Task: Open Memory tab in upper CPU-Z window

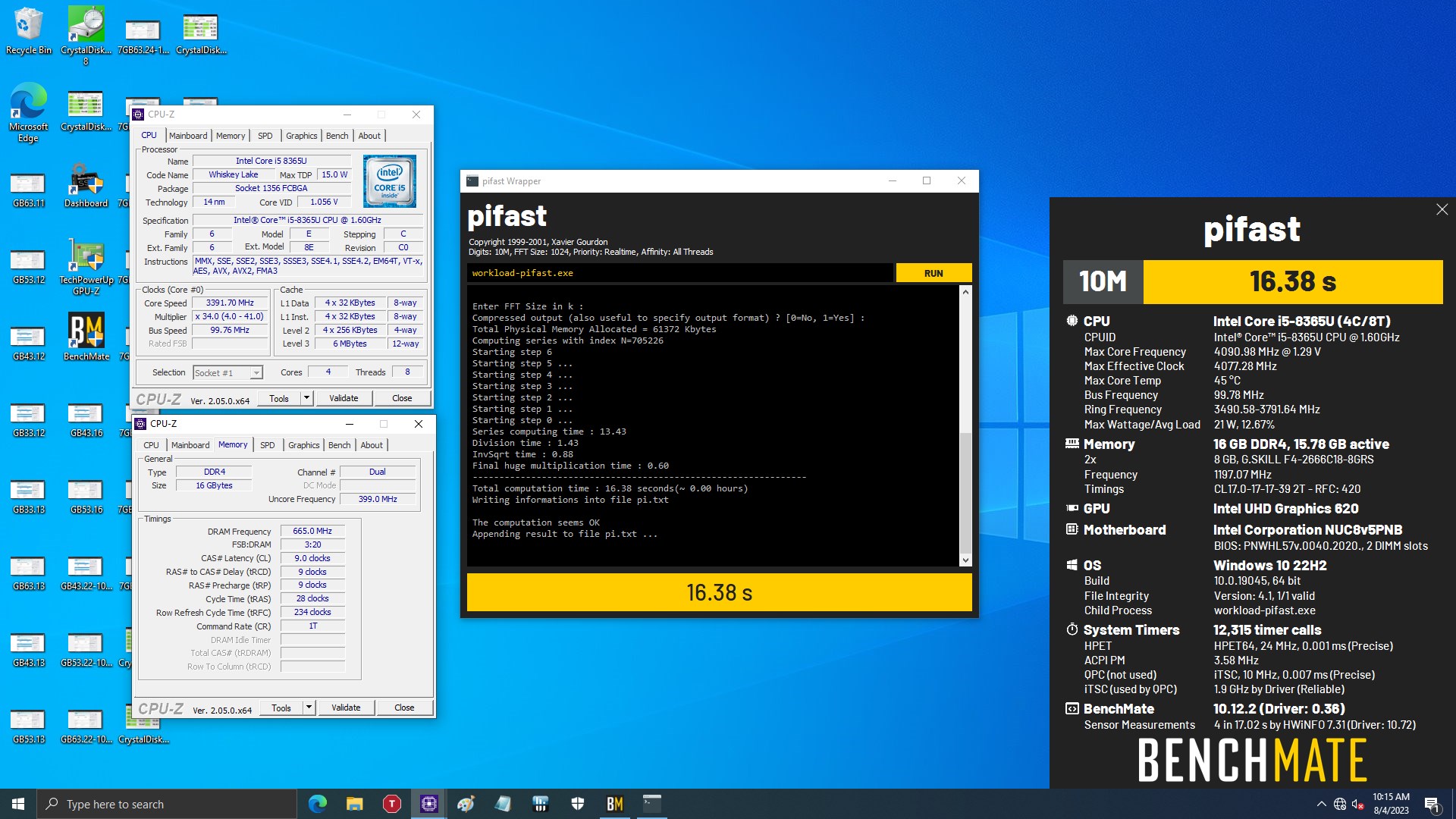Action: [x=231, y=136]
